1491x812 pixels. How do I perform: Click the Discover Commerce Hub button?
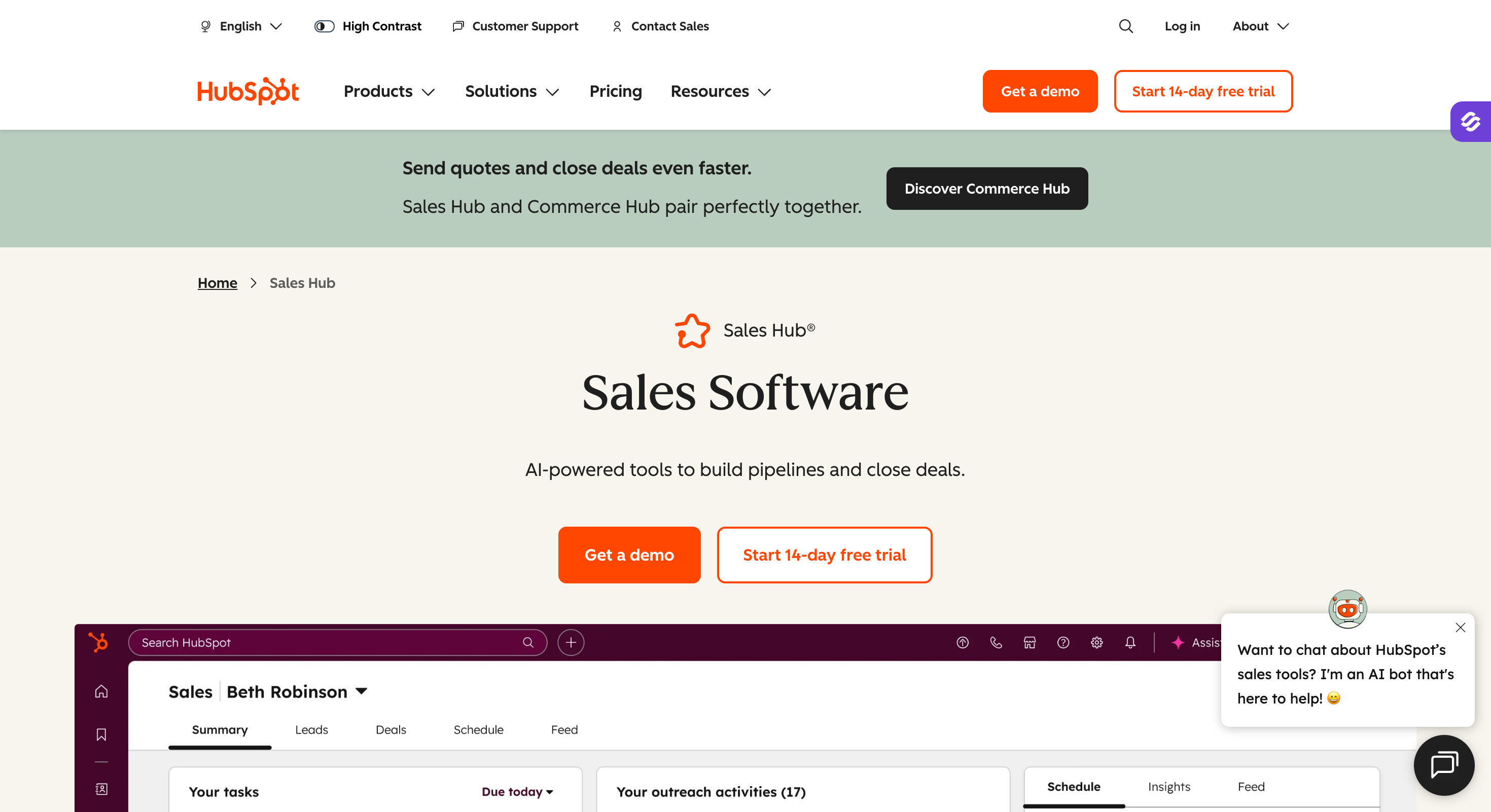click(987, 189)
